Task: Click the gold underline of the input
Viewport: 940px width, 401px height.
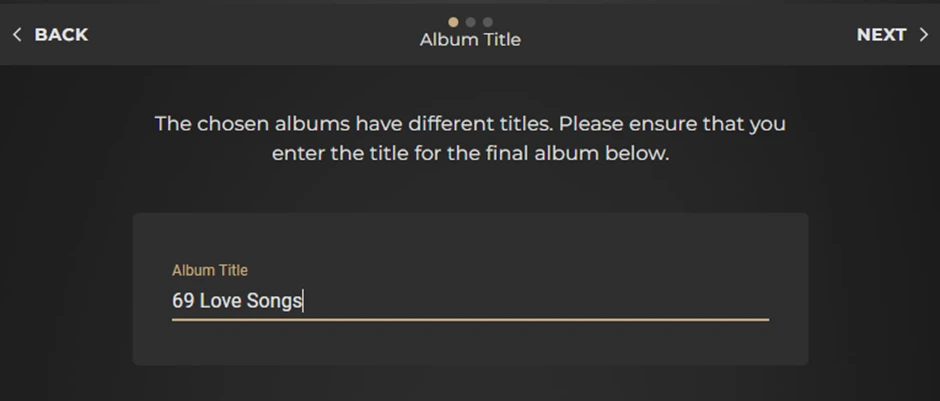Action: coord(470,320)
